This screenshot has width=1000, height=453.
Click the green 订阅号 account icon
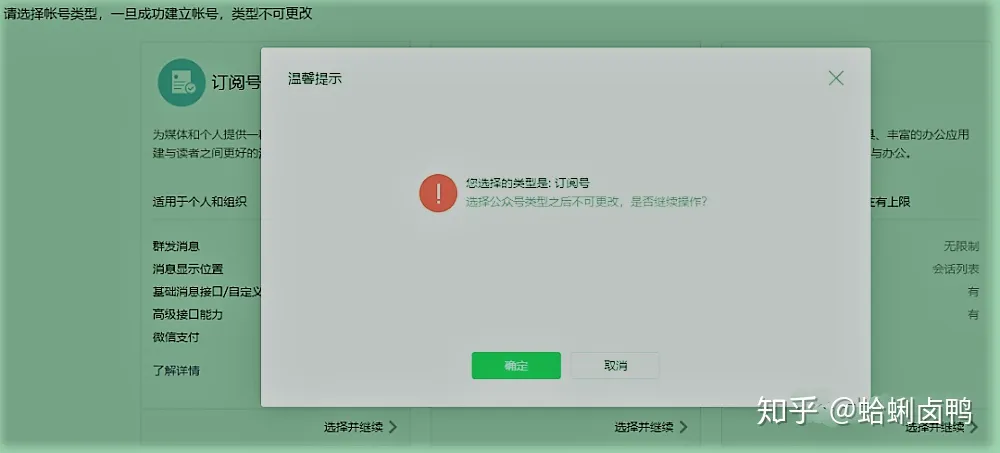[x=181, y=83]
